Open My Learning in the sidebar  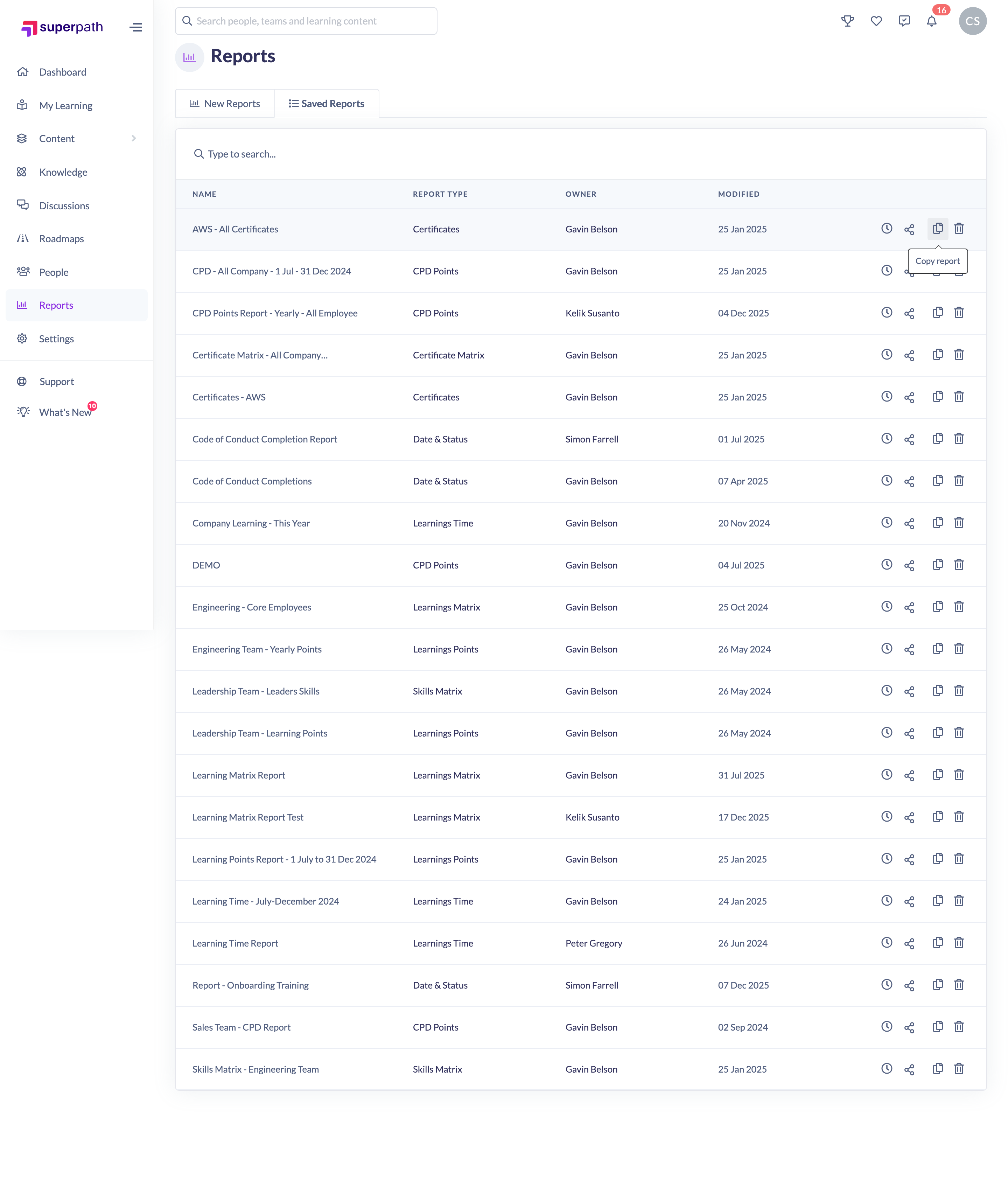click(76, 105)
